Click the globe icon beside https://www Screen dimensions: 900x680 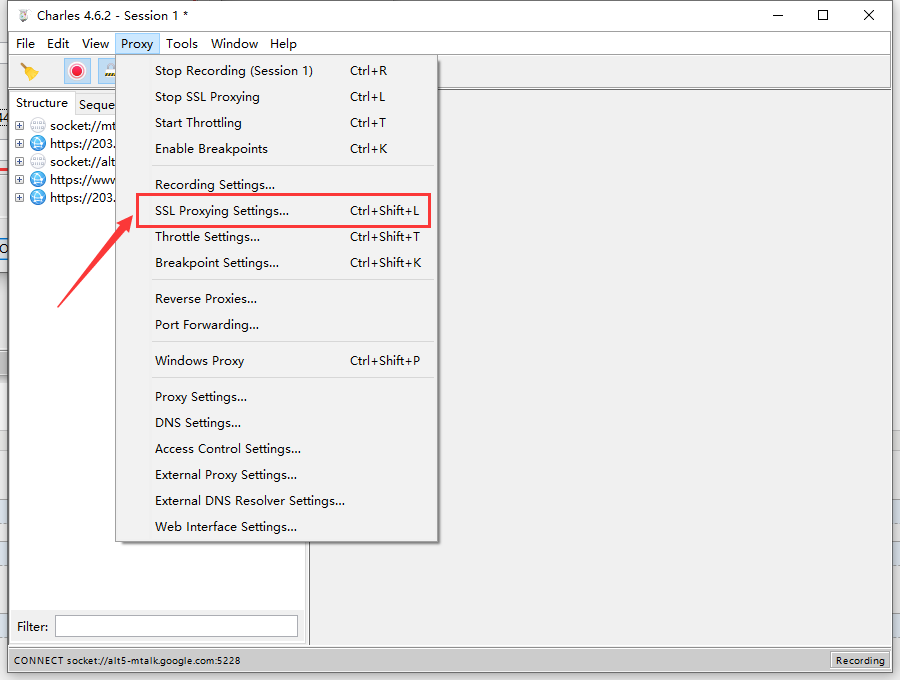pos(38,179)
